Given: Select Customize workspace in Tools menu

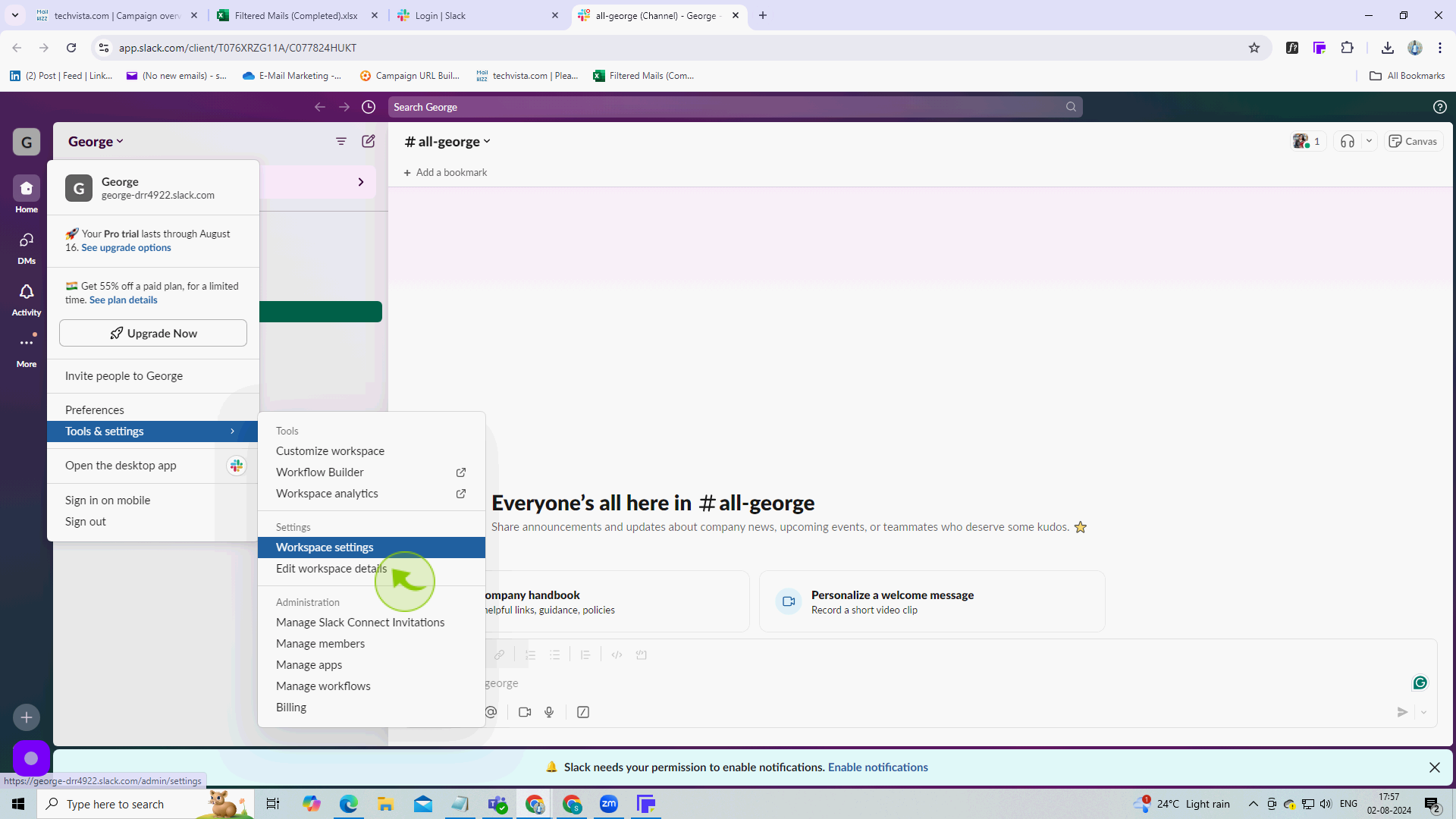Looking at the screenshot, I should 372,451.
